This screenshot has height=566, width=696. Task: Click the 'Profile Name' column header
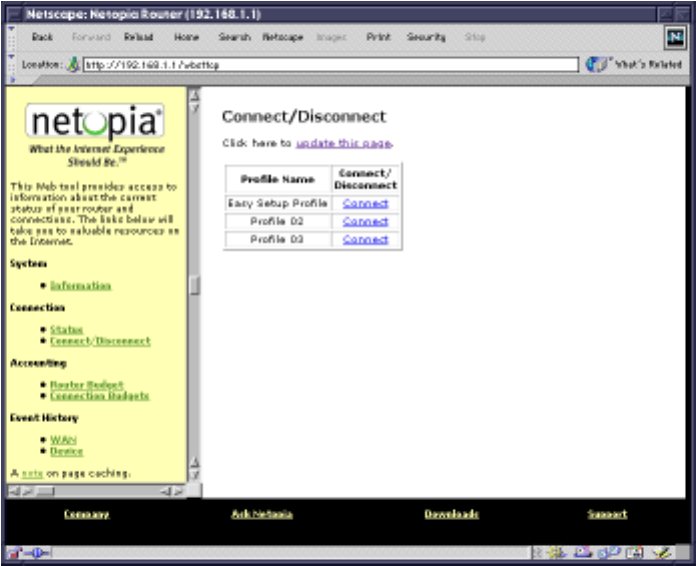click(277, 179)
